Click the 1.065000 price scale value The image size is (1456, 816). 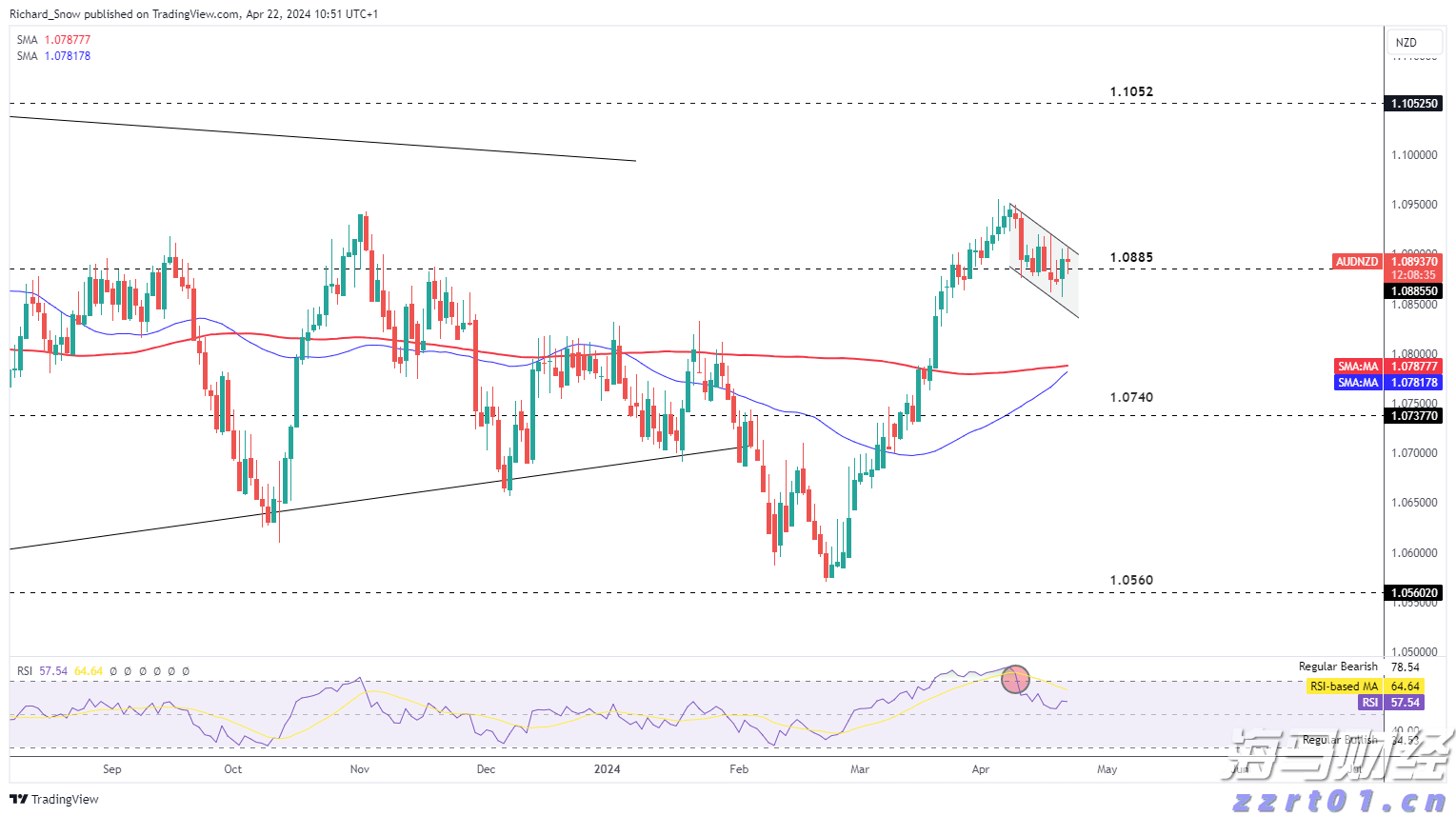1414,503
